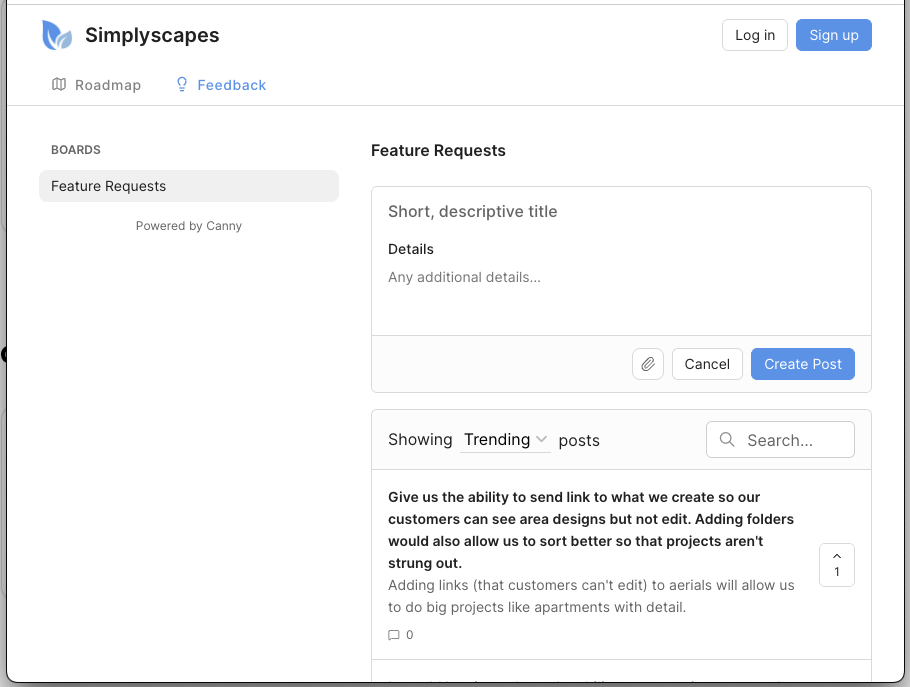Click the Create Post button

[x=802, y=364]
